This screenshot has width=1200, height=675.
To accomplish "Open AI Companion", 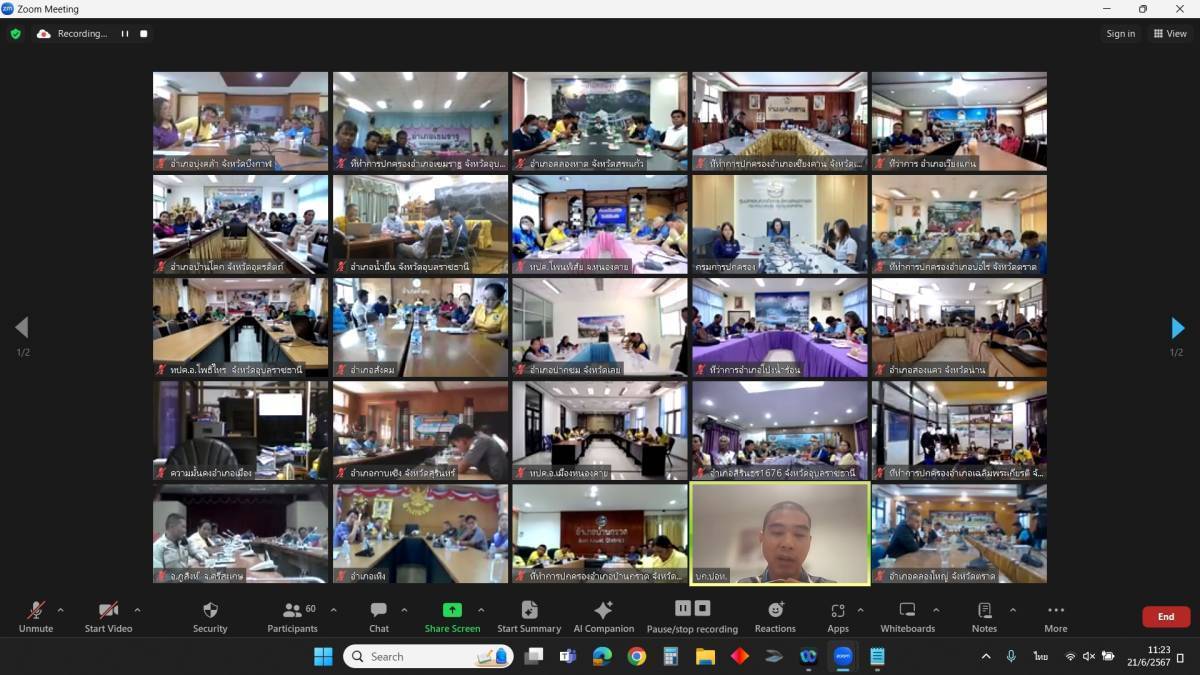I will [603, 616].
